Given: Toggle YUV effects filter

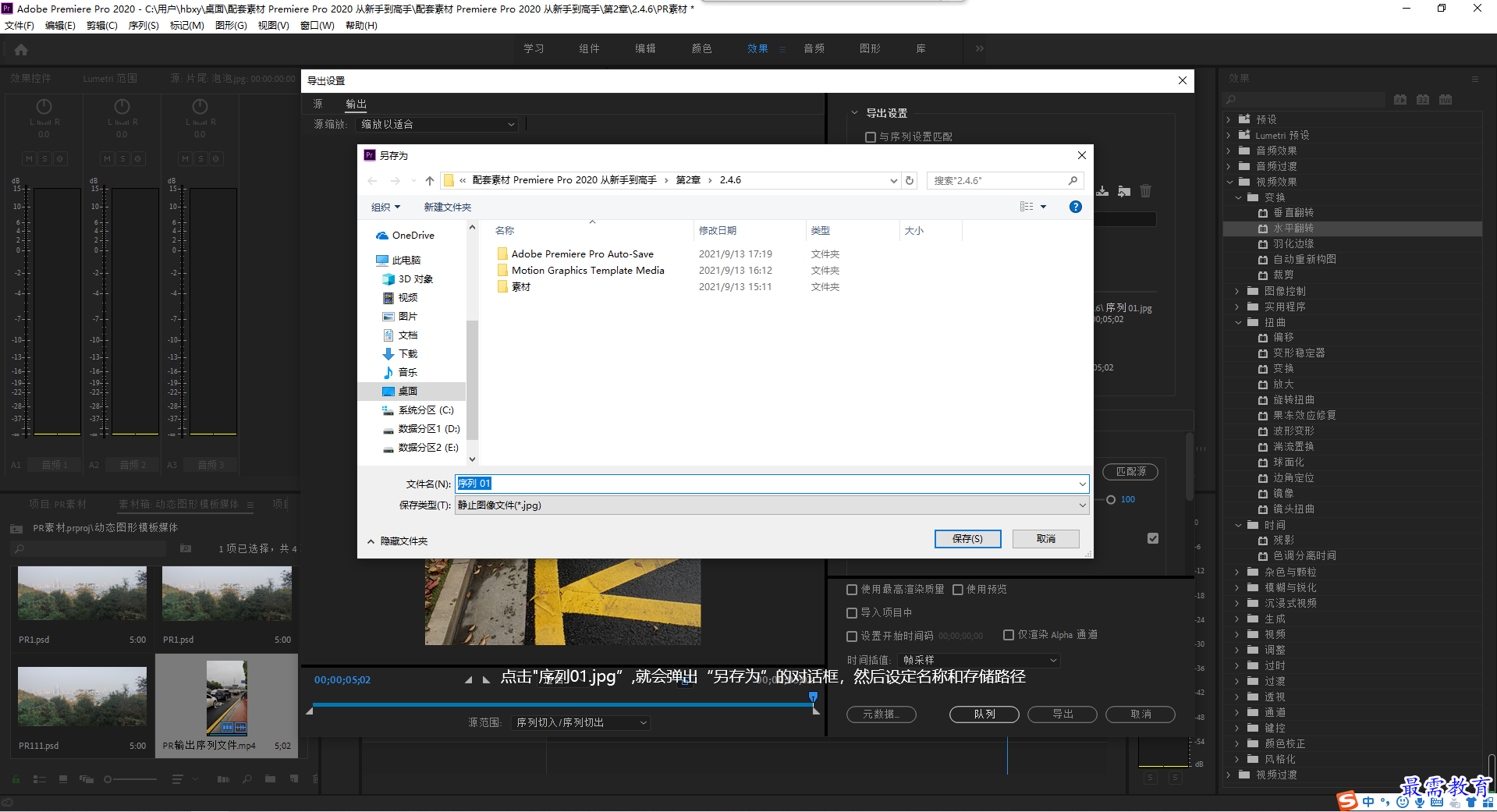Looking at the screenshot, I should (1446, 100).
